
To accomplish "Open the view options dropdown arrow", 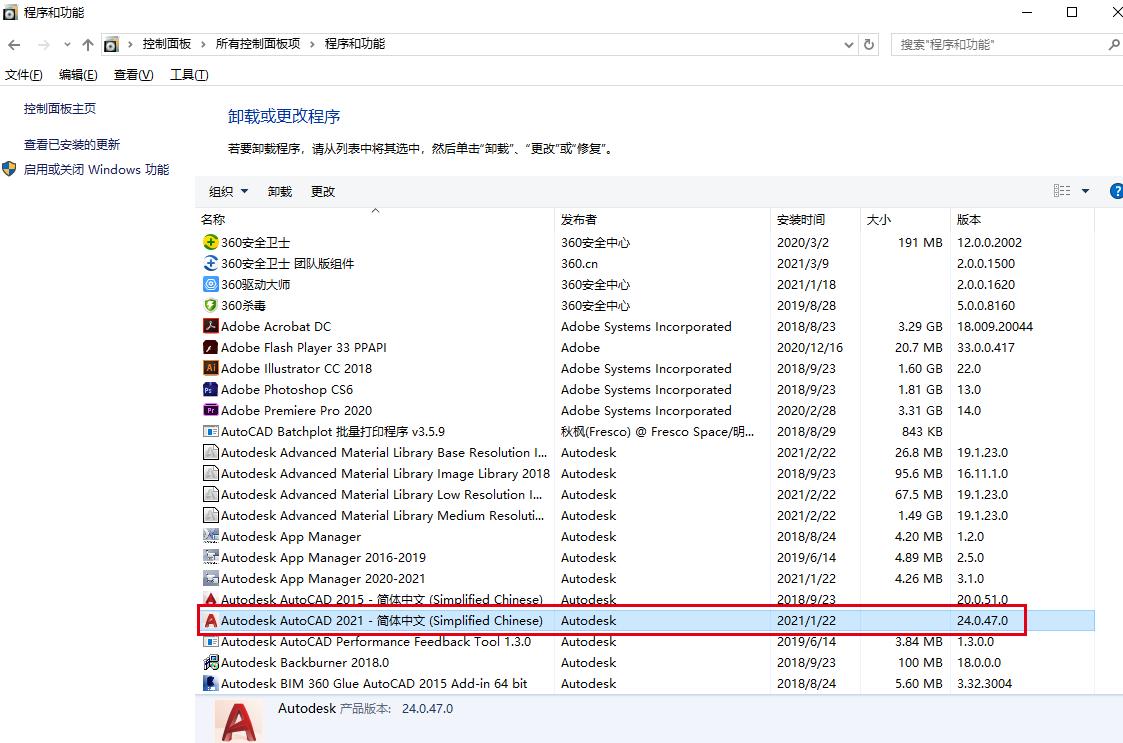I will (1085, 191).
